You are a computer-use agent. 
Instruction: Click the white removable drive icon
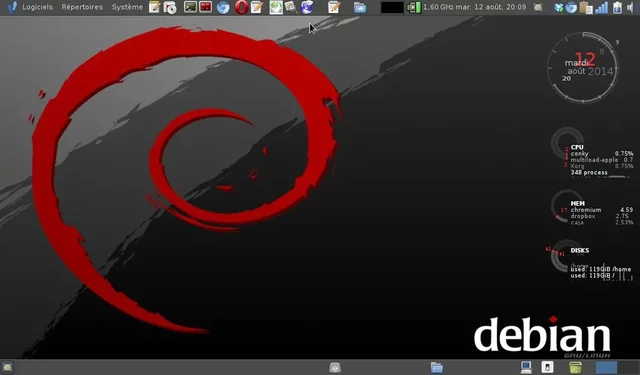point(547,367)
